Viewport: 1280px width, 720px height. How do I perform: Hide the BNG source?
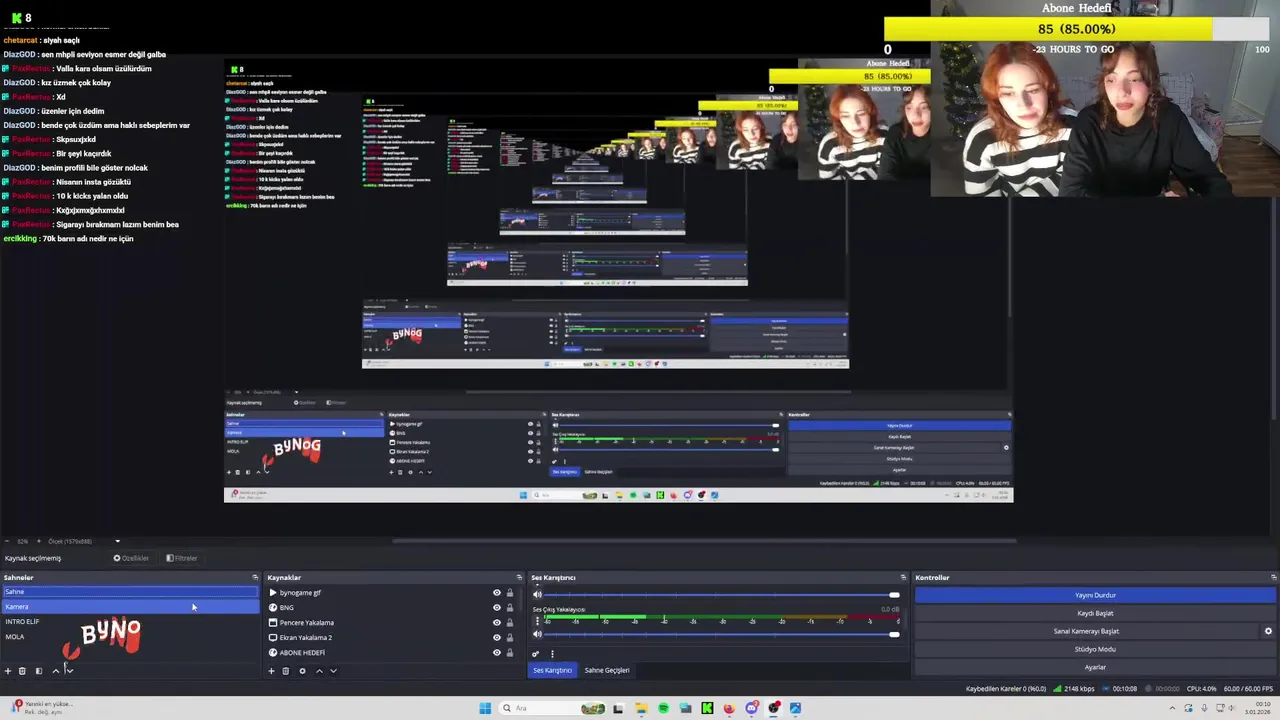496,608
